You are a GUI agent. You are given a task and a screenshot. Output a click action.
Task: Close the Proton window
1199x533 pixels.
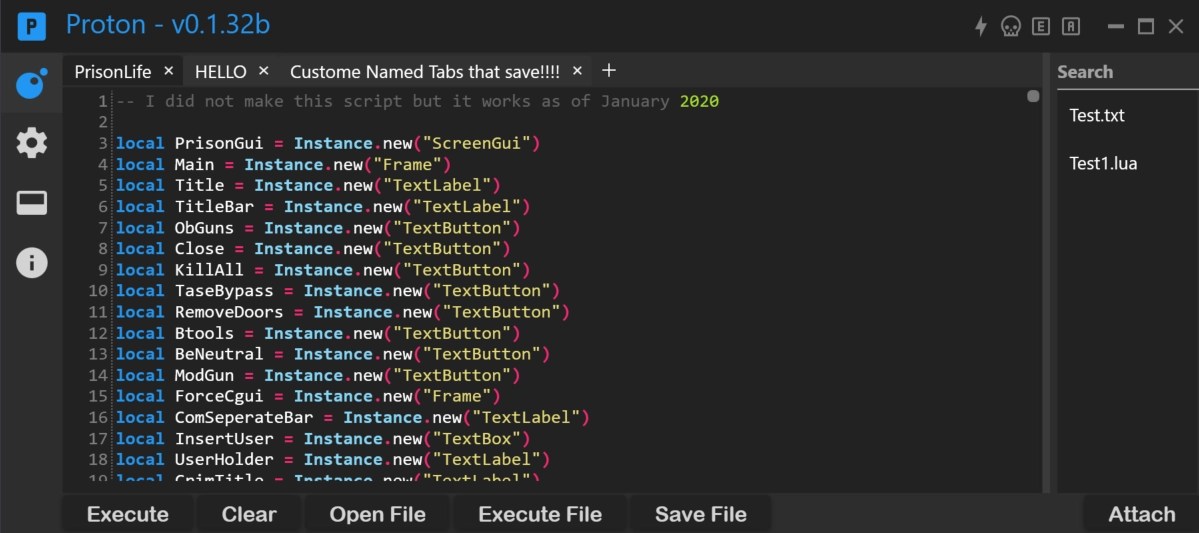click(1176, 27)
